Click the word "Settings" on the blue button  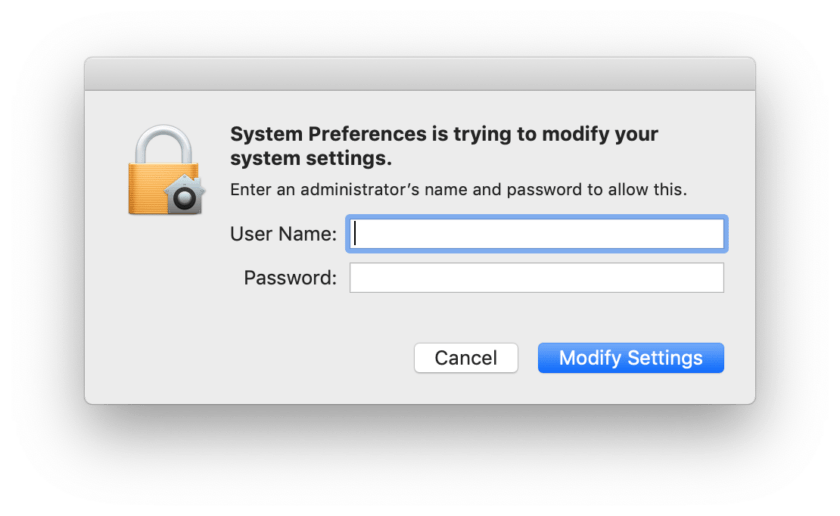665,358
